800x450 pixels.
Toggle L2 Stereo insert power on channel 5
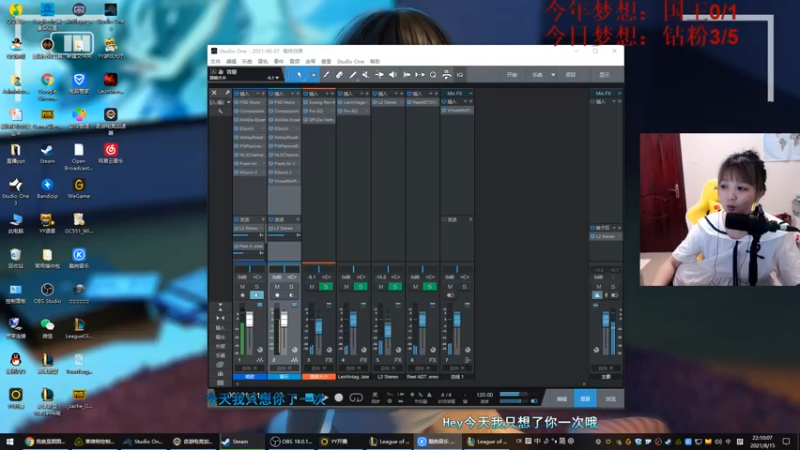click(374, 102)
